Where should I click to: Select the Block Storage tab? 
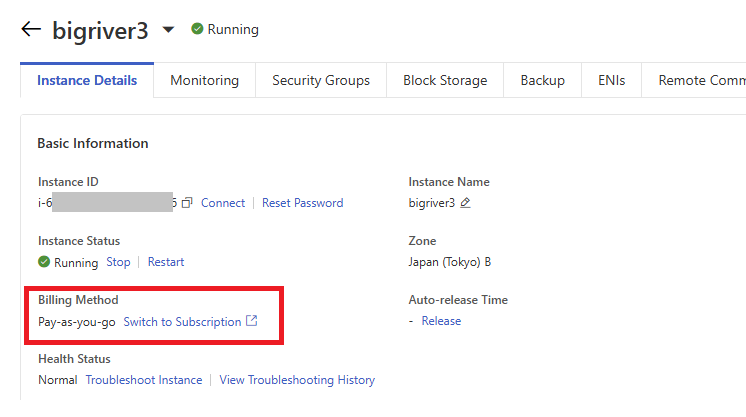(x=445, y=81)
